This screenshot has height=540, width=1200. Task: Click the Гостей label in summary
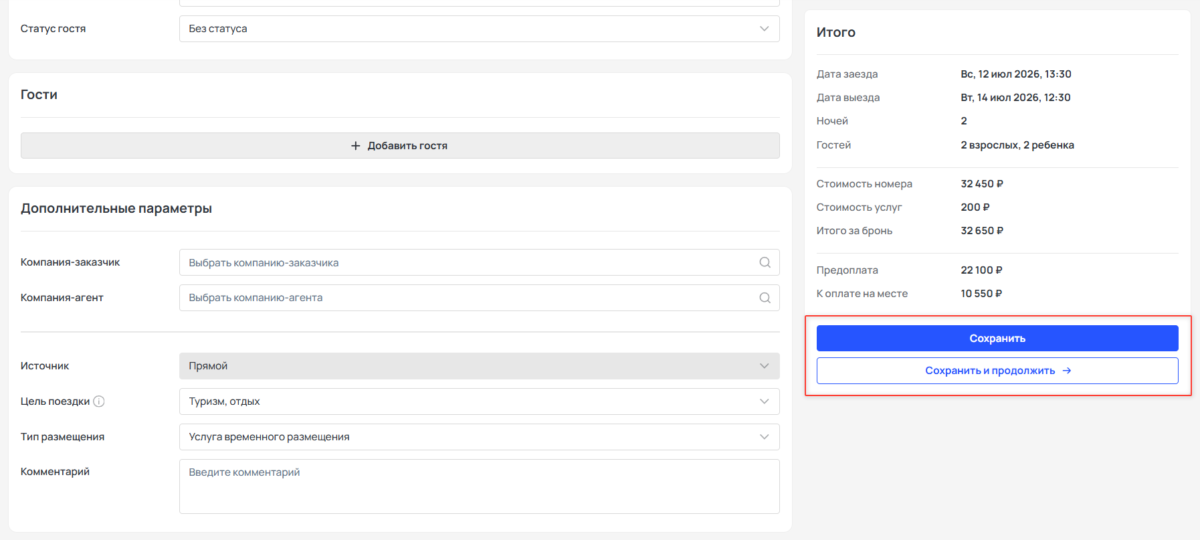click(834, 145)
